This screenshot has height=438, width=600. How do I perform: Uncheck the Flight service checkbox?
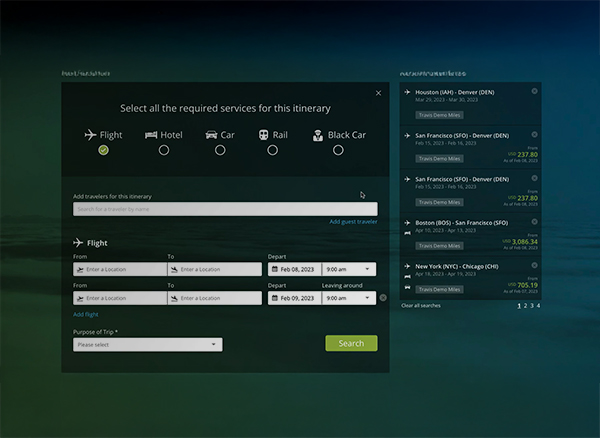pyautogui.click(x=103, y=150)
